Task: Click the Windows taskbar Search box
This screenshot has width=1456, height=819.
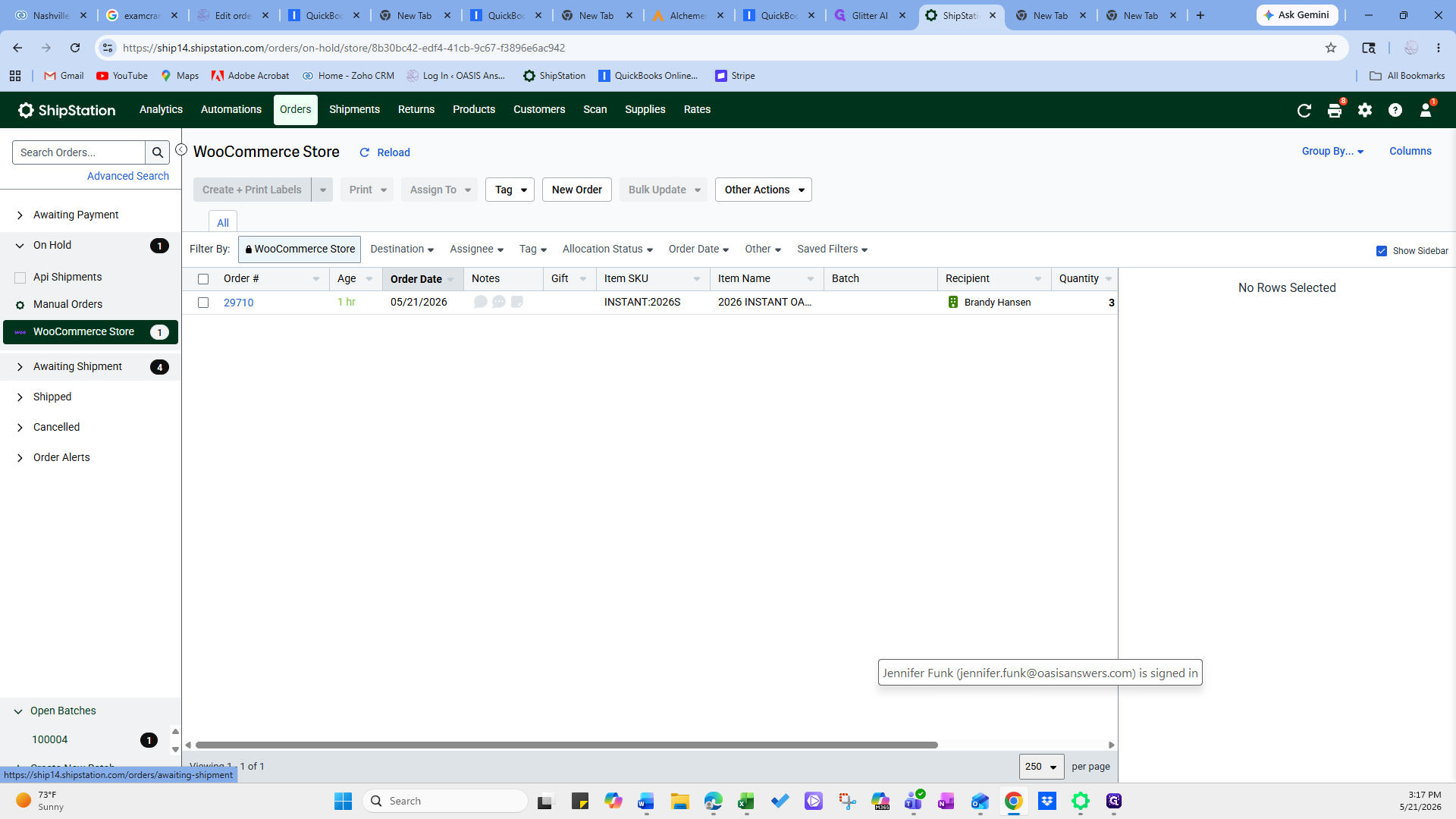Action: pos(445,801)
